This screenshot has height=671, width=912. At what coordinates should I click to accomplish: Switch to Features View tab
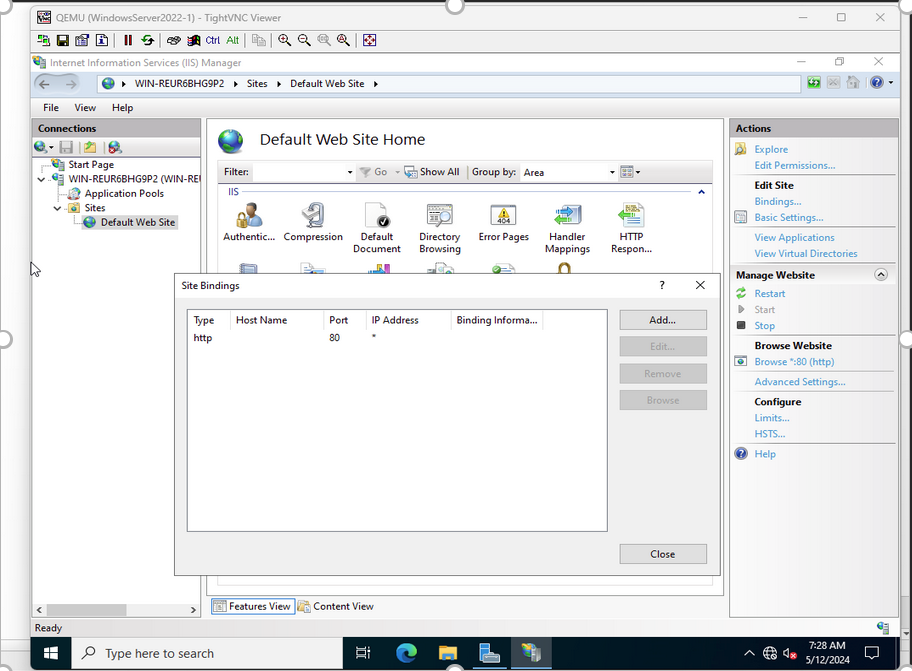click(x=253, y=606)
